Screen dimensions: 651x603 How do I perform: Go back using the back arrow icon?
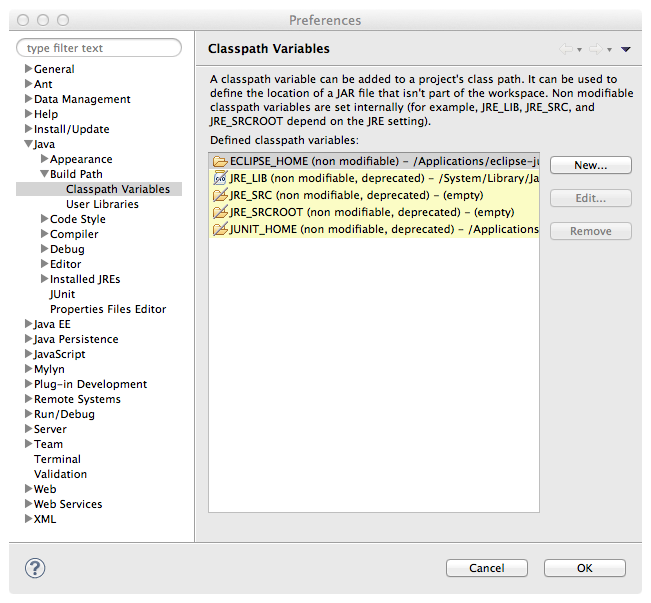(566, 49)
